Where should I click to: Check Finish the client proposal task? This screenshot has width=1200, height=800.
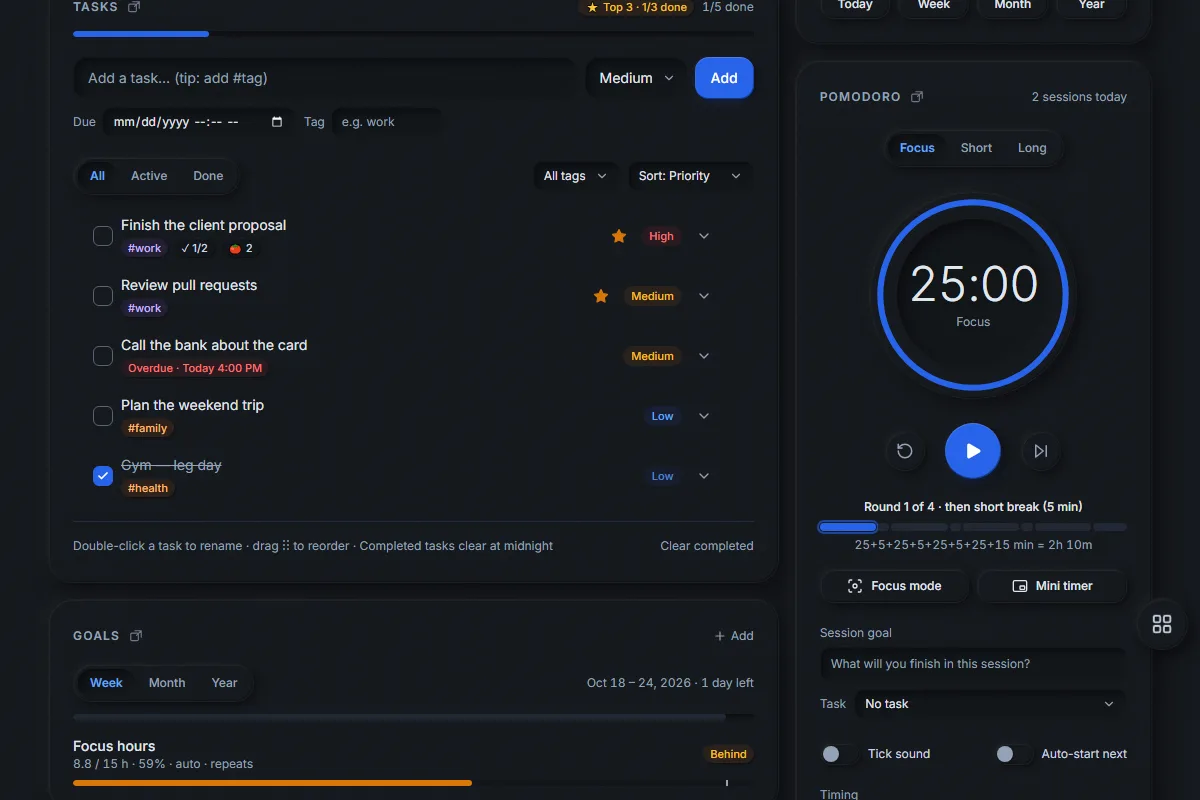coord(103,236)
